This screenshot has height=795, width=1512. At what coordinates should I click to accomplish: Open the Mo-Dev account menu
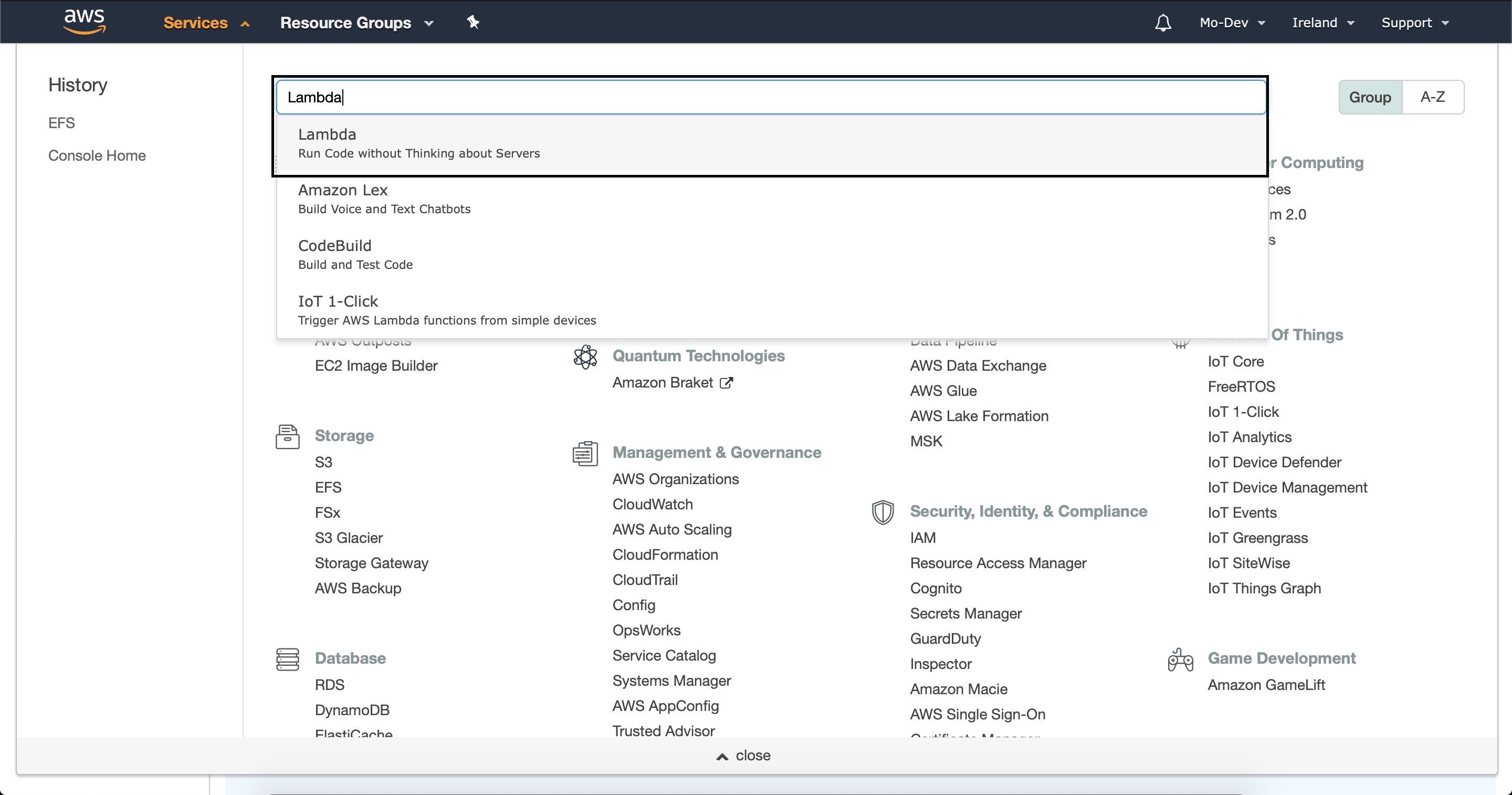(1232, 22)
